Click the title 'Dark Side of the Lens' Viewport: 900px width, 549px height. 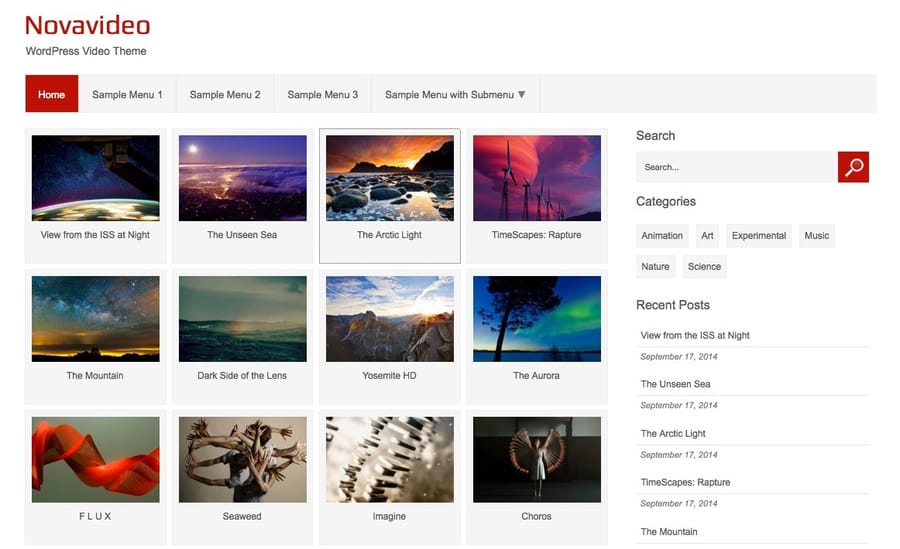(242, 376)
